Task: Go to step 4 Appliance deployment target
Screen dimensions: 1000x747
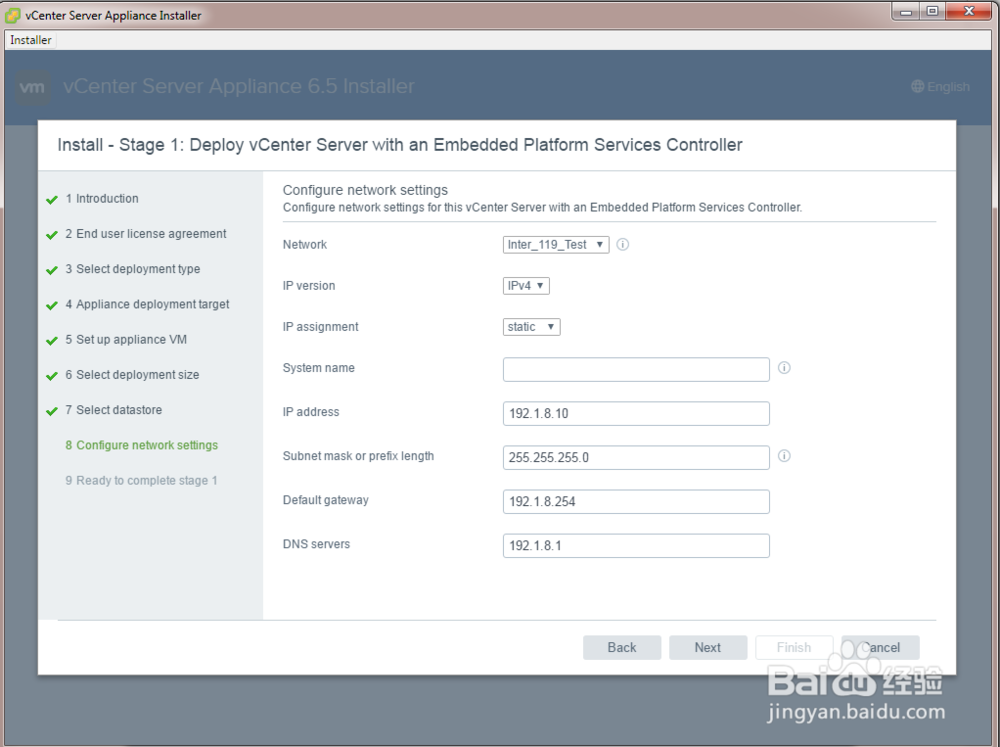Action: (147, 304)
